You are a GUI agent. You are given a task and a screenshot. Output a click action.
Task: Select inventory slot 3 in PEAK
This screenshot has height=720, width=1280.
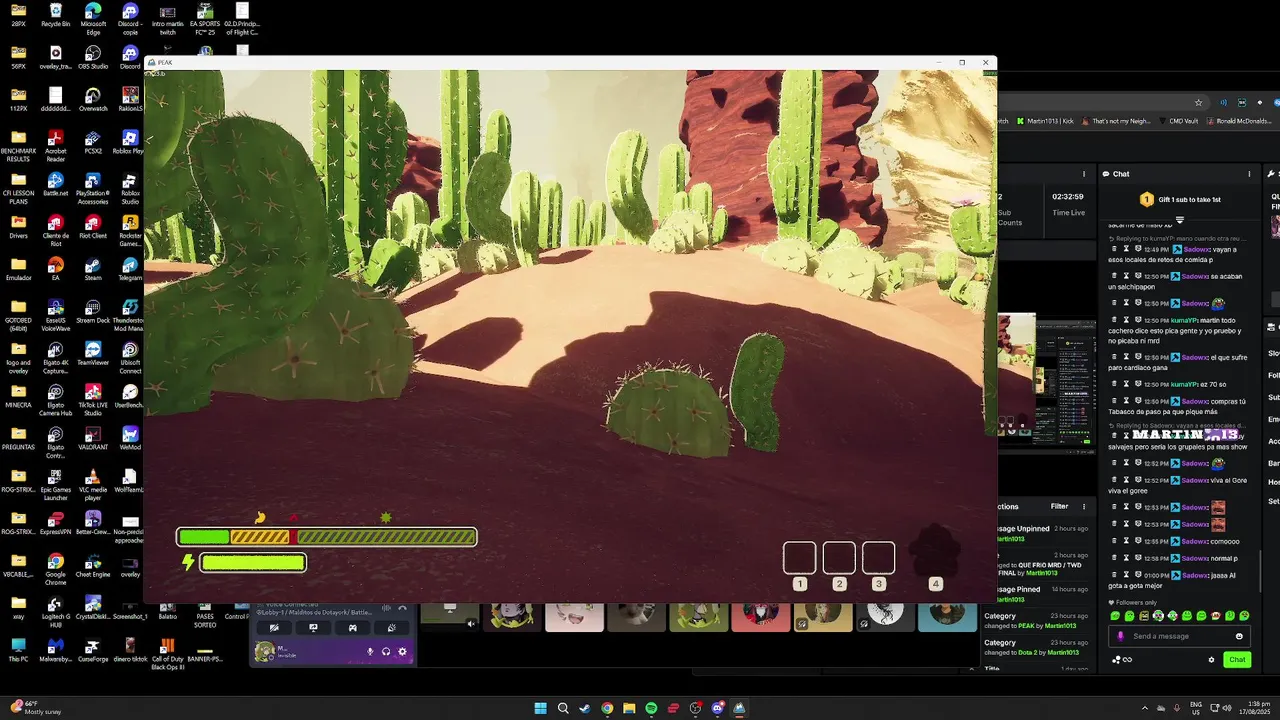click(879, 558)
